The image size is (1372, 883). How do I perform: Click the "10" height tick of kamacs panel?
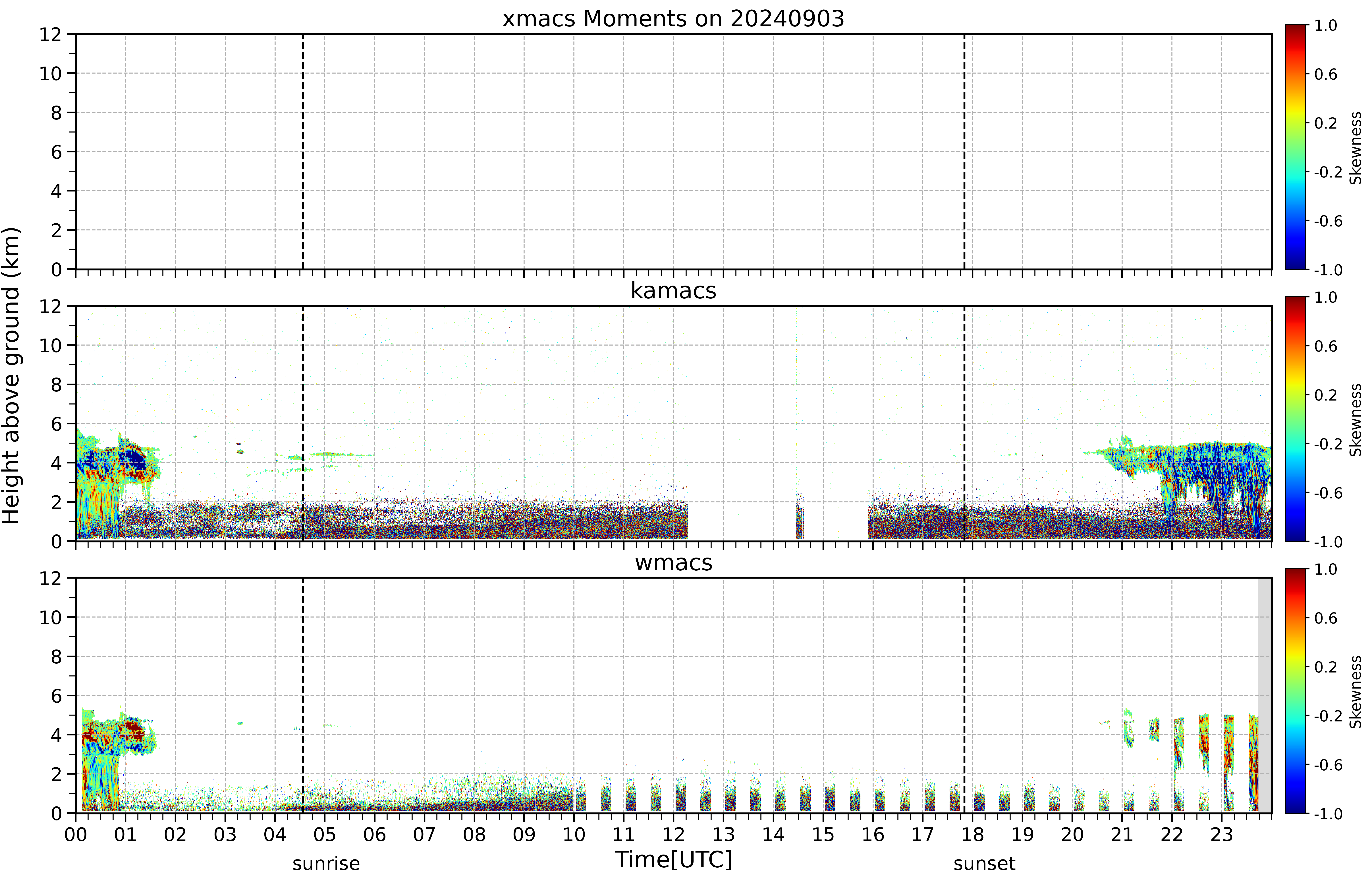coord(50,346)
